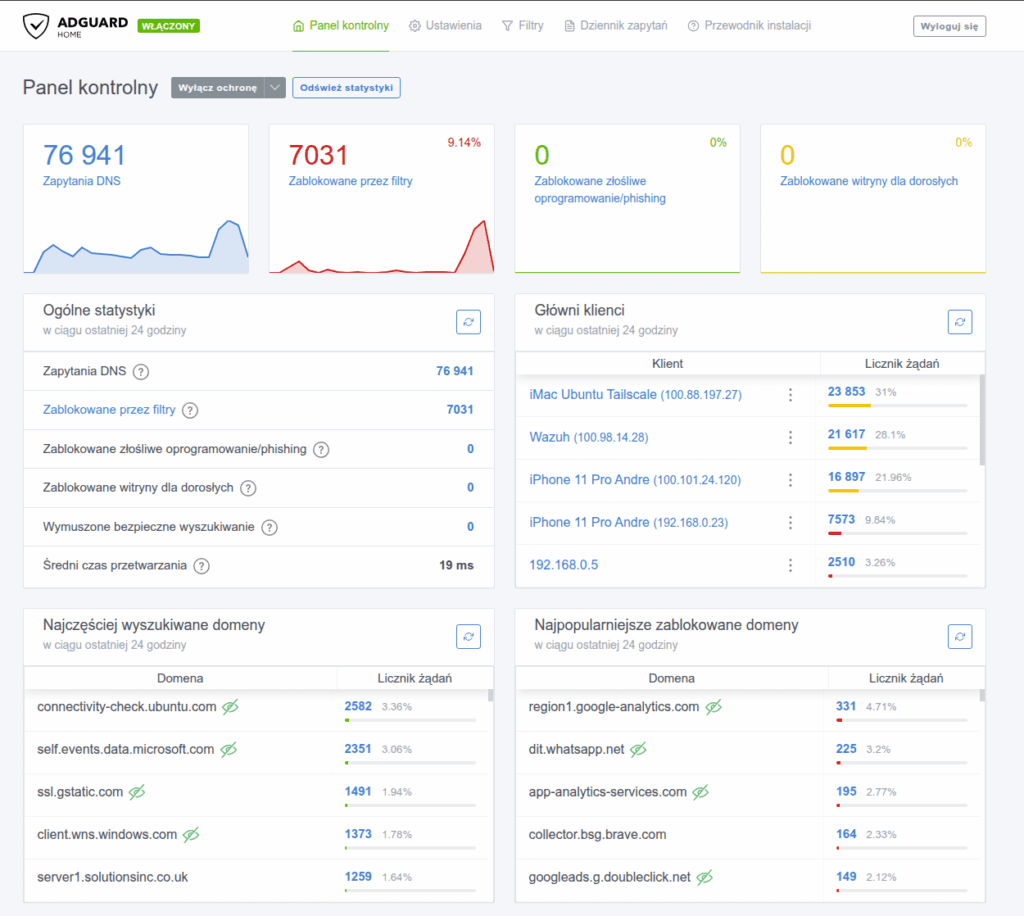
Task: Refresh the Ogólne statystyki panel
Action: [468, 322]
